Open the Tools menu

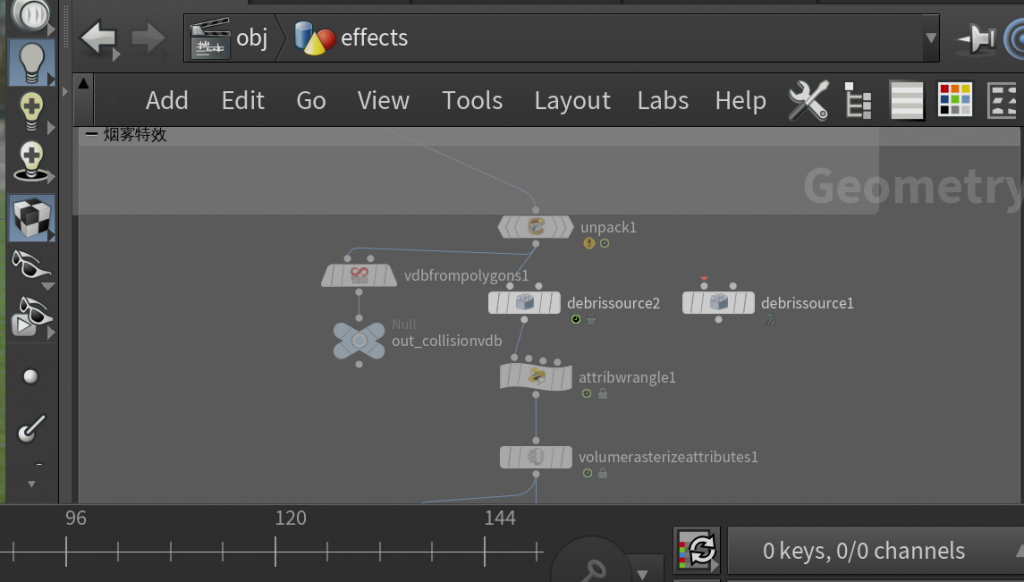coord(472,101)
